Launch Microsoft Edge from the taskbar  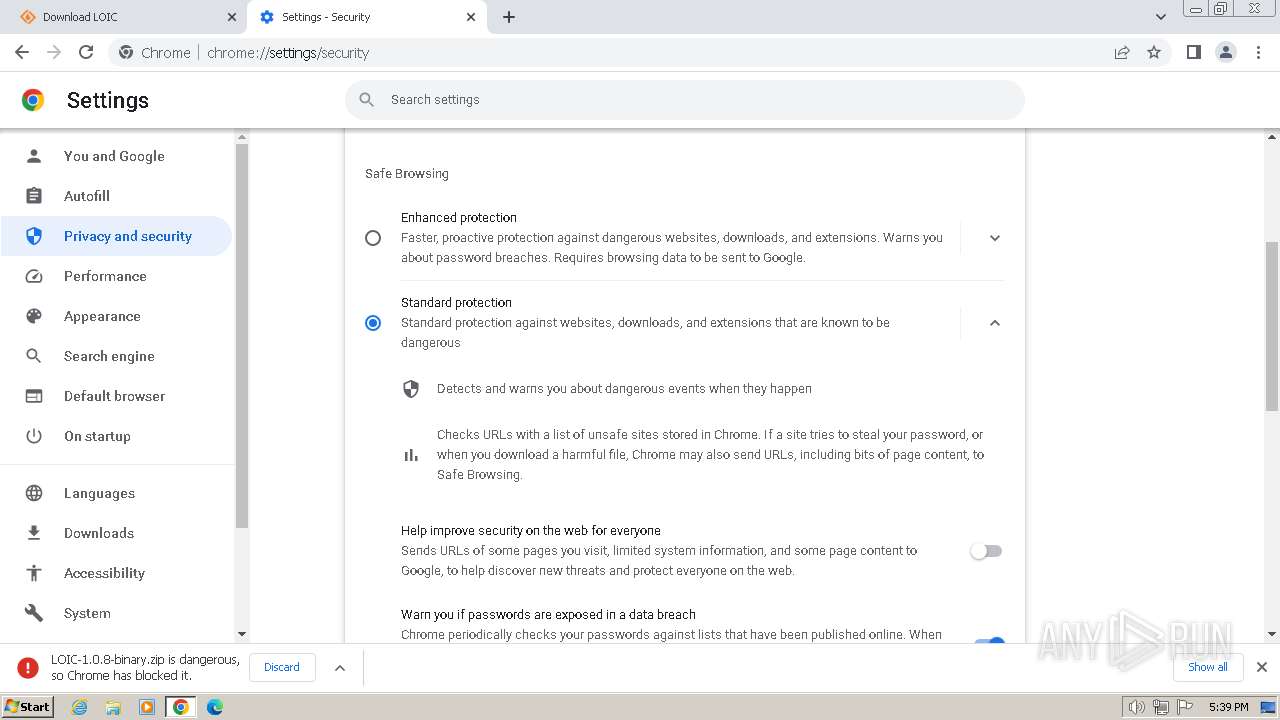(x=215, y=707)
